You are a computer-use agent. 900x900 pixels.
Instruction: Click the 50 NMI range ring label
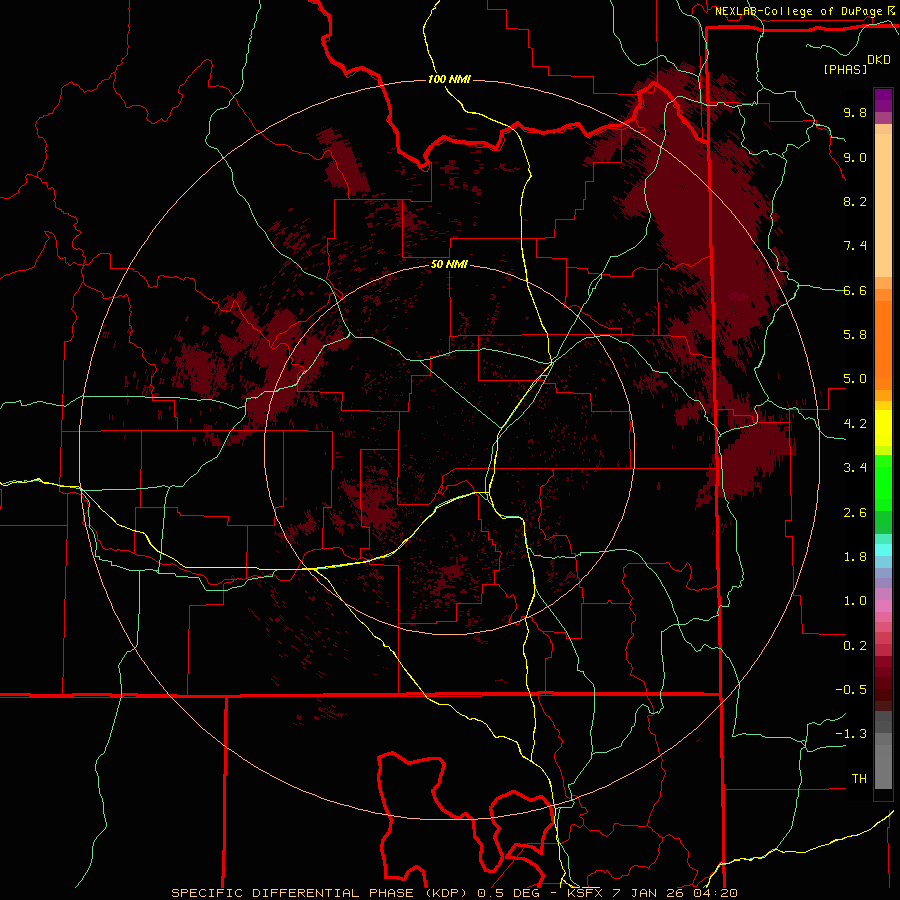tap(449, 265)
